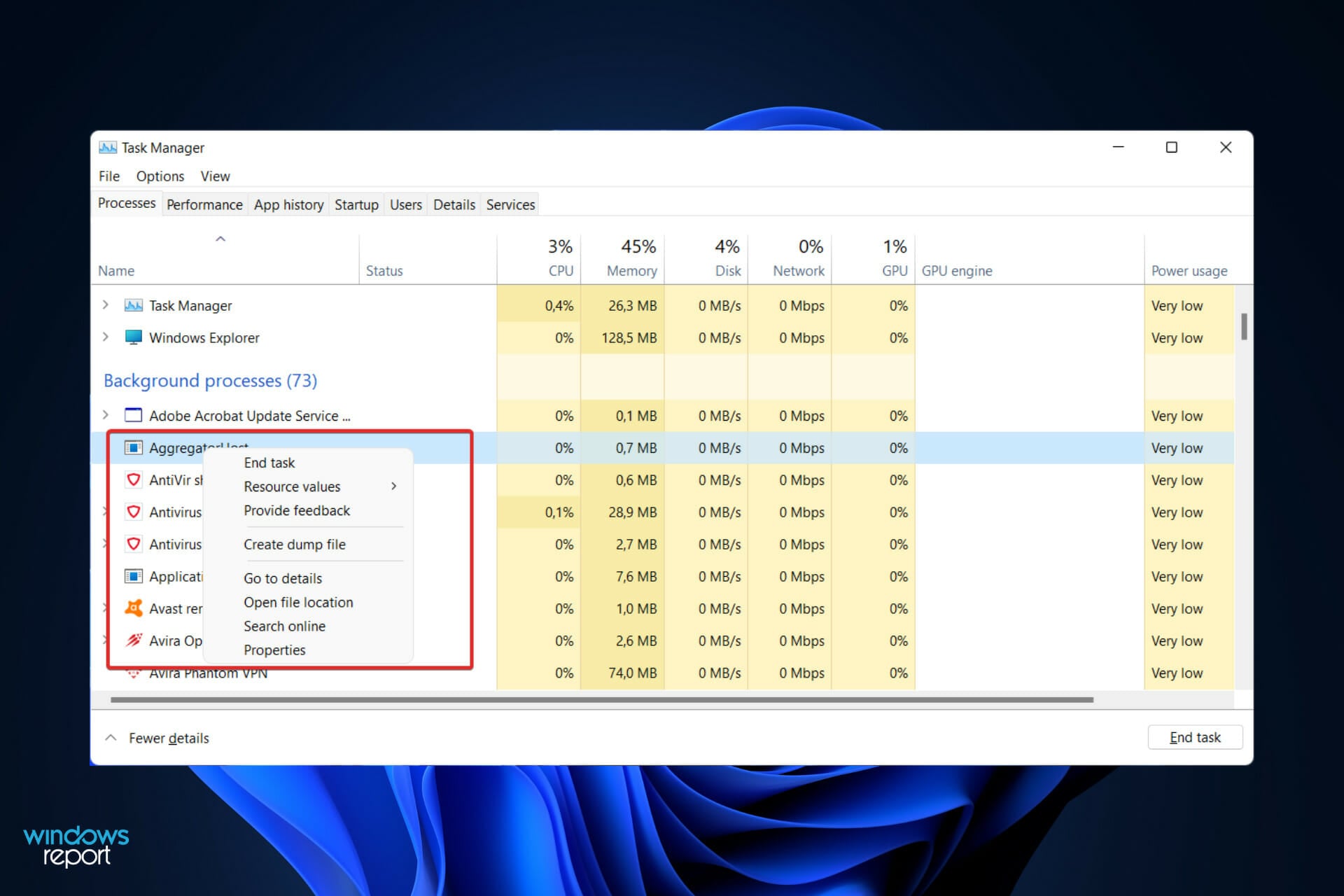Select Open file location in context menu
Viewport: 1344px width, 896px height.
pos(298,603)
